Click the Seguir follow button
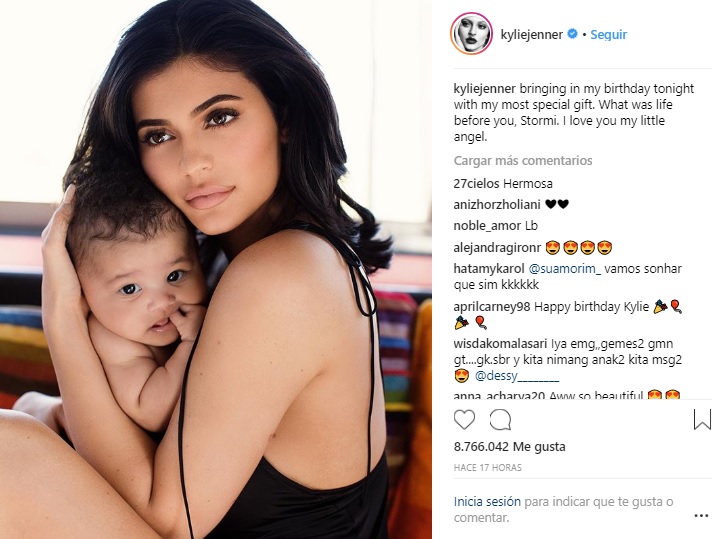 click(x=609, y=34)
